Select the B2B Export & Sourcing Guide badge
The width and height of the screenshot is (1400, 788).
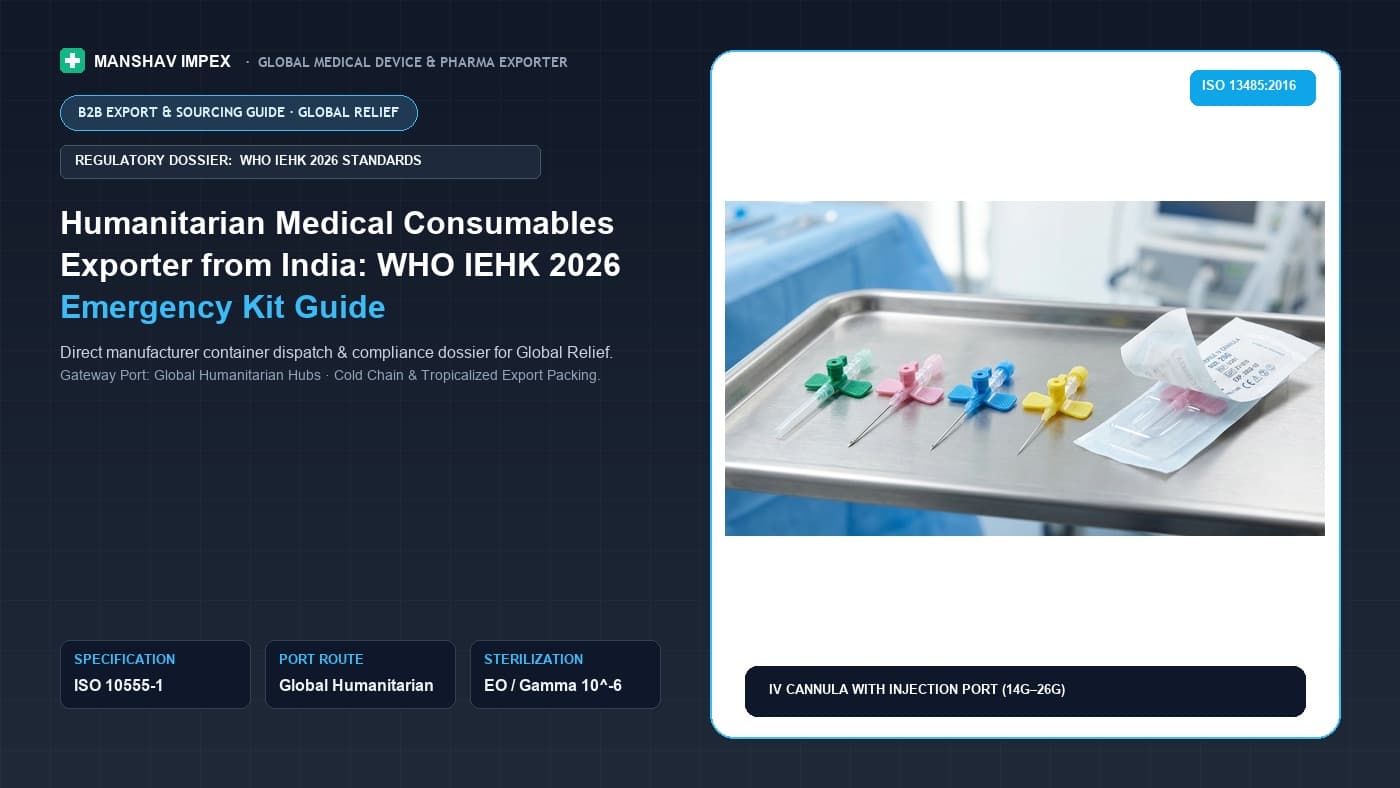(x=239, y=113)
